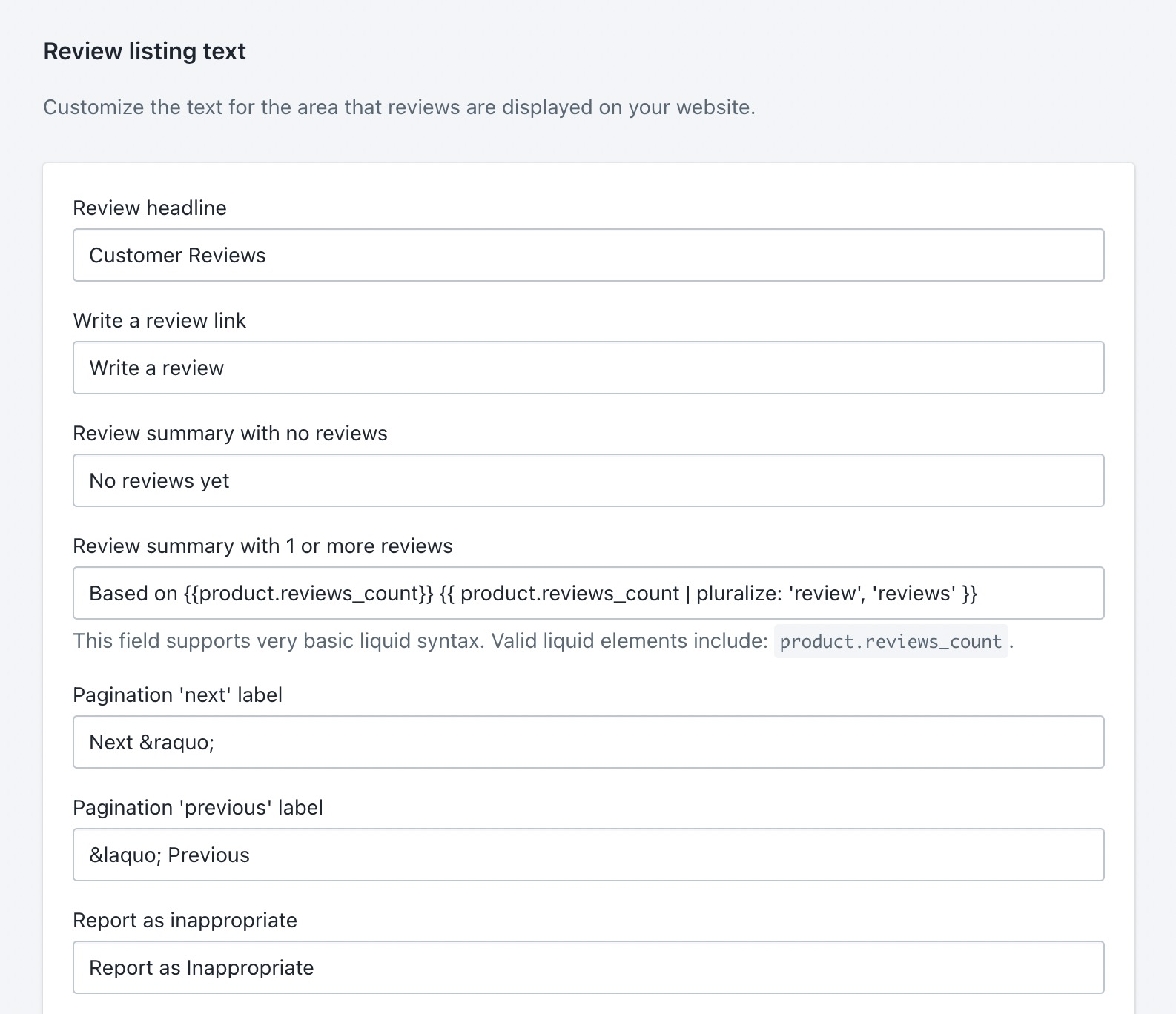The image size is (1176, 1014).
Task: Click 'Review summary with 1 or more reviews' label
Action: pos(262,546)
